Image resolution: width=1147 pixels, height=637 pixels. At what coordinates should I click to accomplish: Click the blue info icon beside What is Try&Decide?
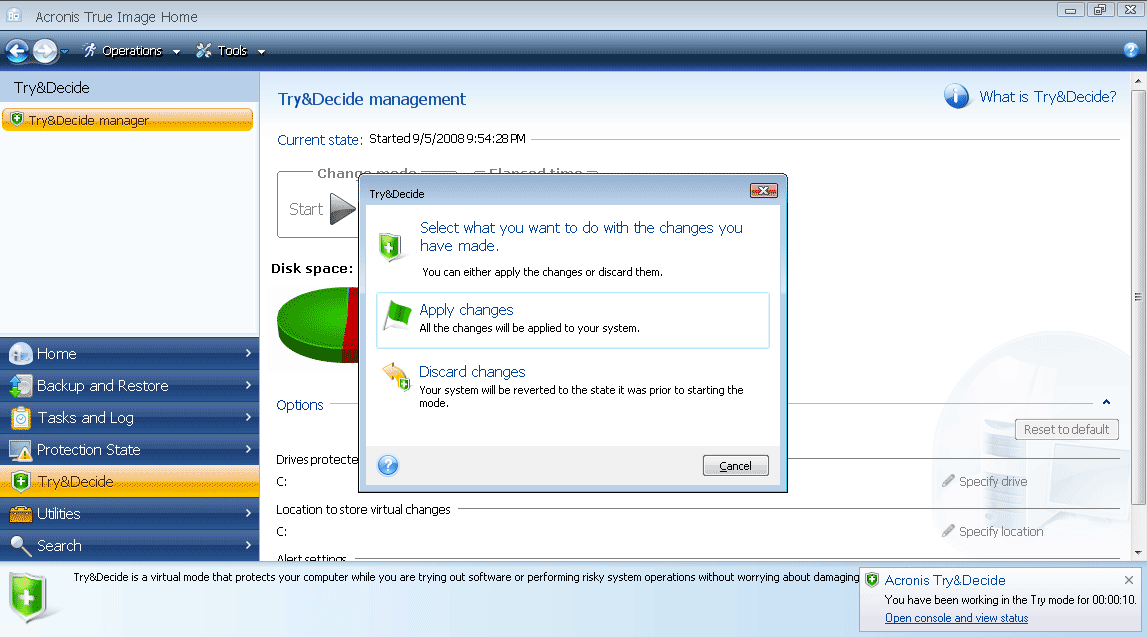click(956, 96)
